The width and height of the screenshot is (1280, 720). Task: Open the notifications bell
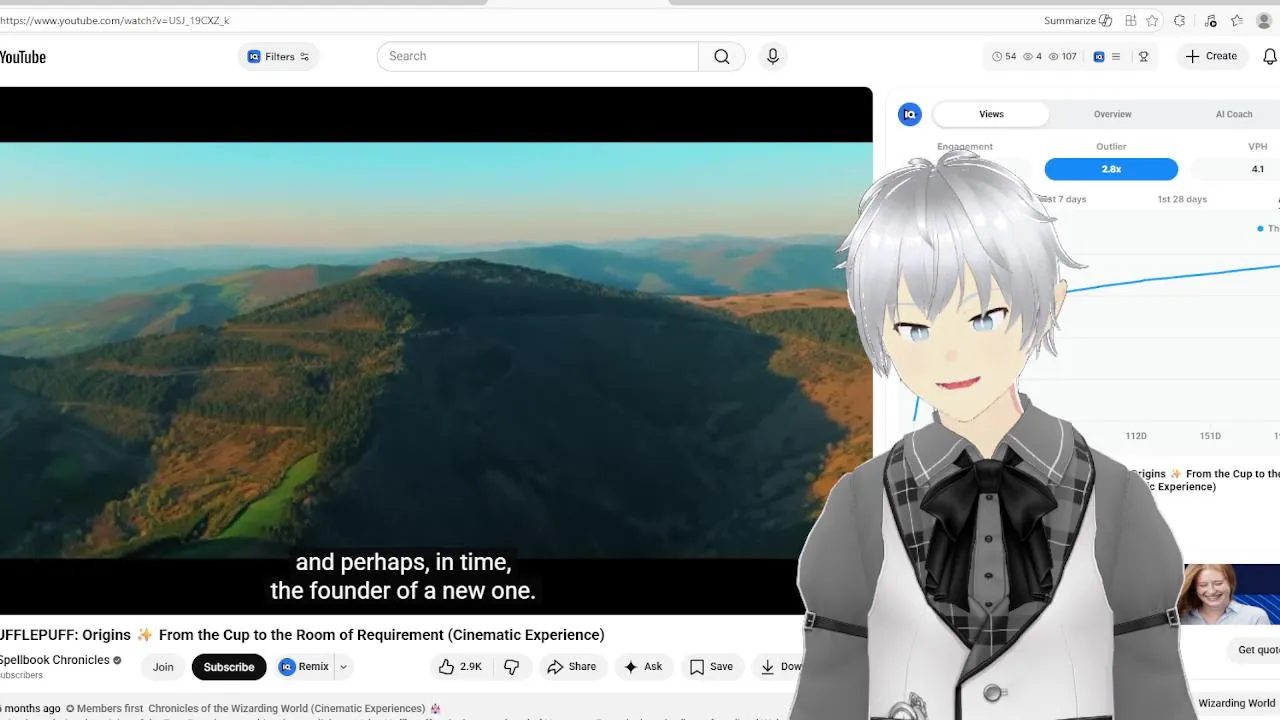point(1270,57)
